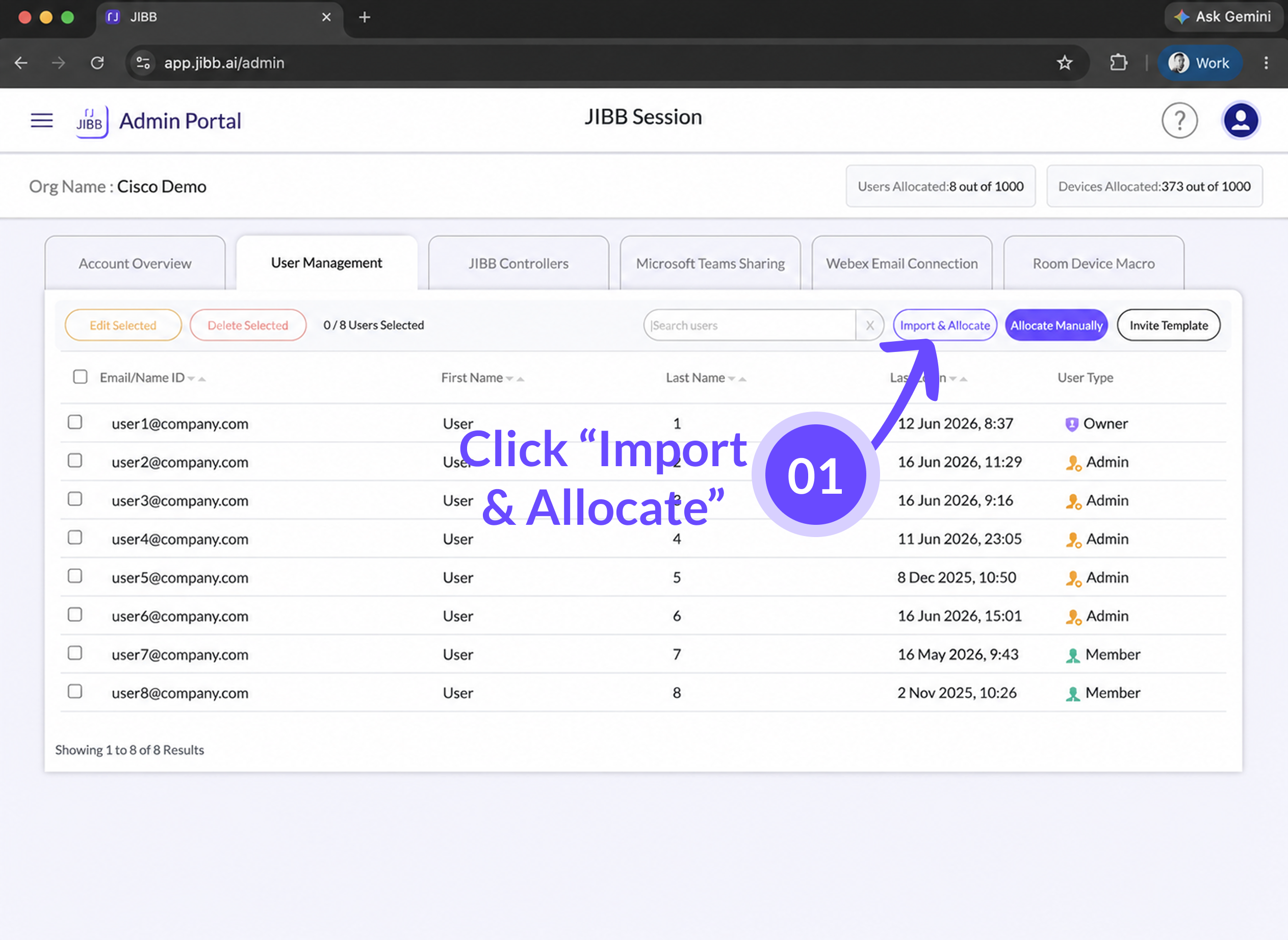Open the Room Device Macro tab

(1093, 264)
